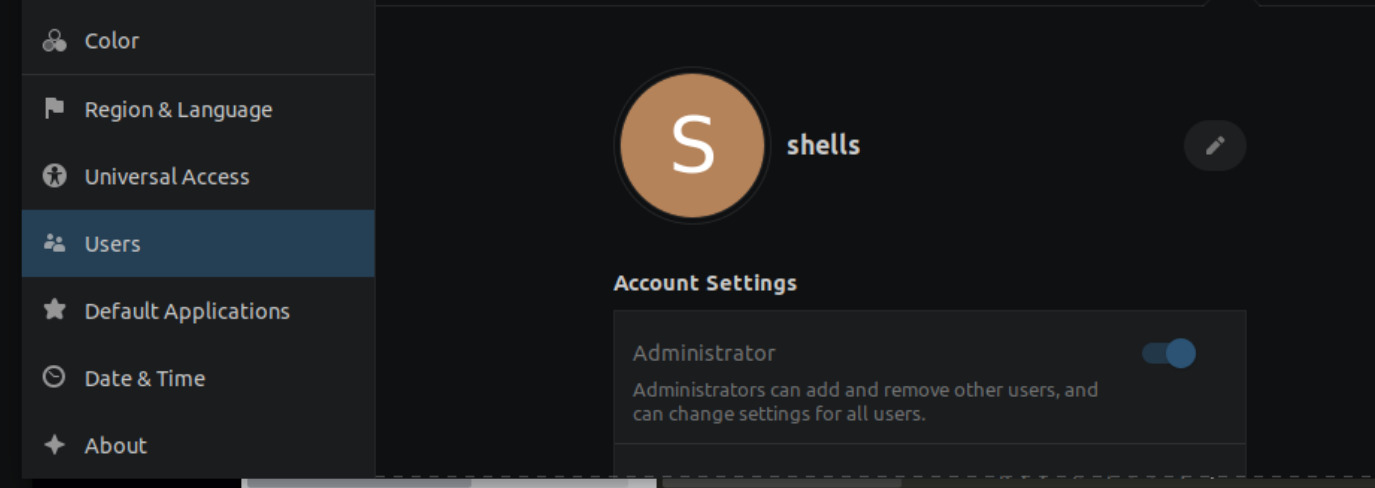Click the Account Settings heading

click(x=705, y=283)
